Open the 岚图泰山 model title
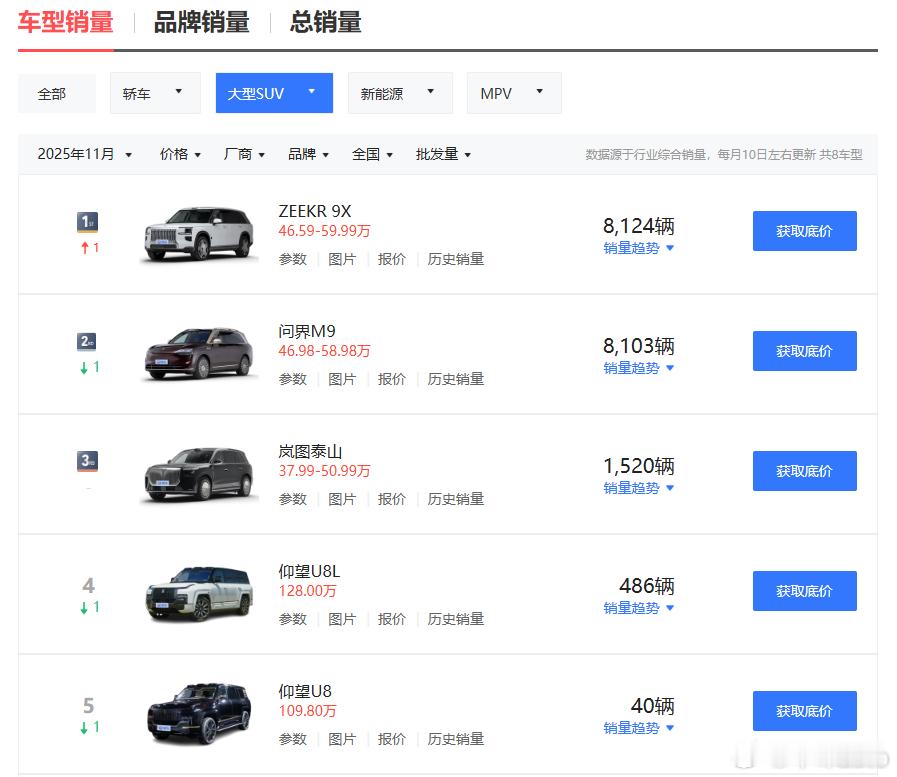 (310, 451)
